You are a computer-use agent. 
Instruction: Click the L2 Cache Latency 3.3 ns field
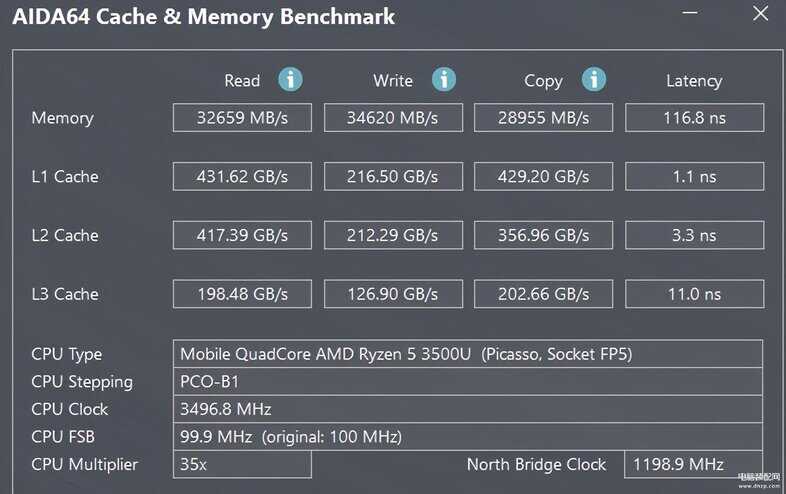pos(694,235)
